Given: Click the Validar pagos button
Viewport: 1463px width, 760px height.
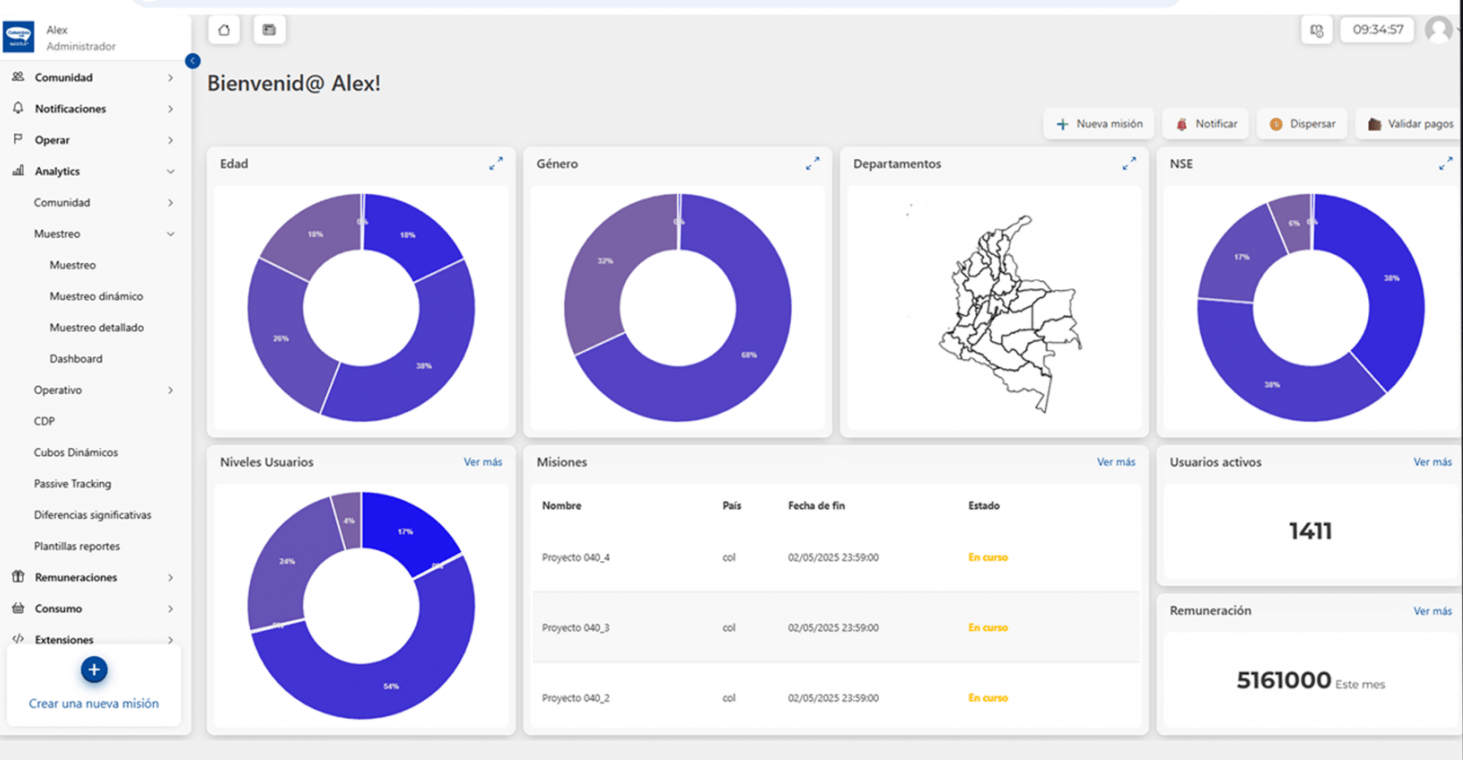Looking at the screenshot, I should [x=1410, y=124].
